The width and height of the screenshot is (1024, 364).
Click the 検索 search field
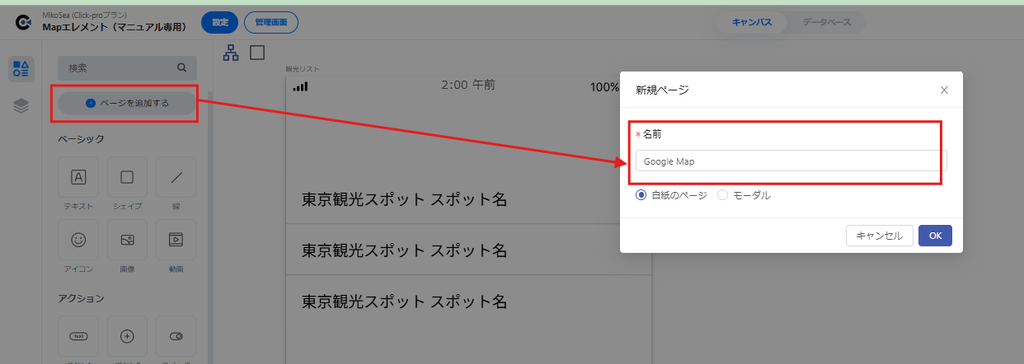127,67
